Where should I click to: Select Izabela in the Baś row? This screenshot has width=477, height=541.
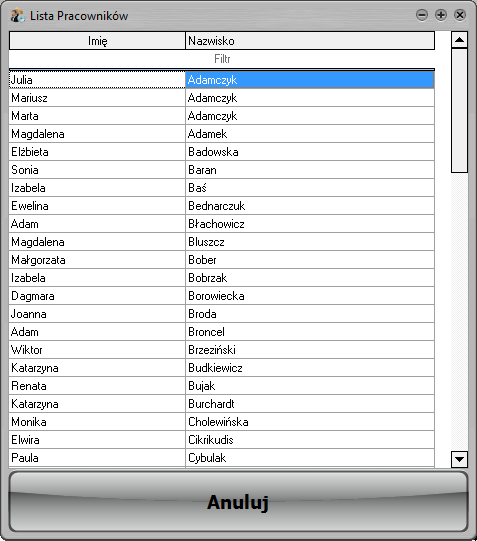tap(97, 188)
